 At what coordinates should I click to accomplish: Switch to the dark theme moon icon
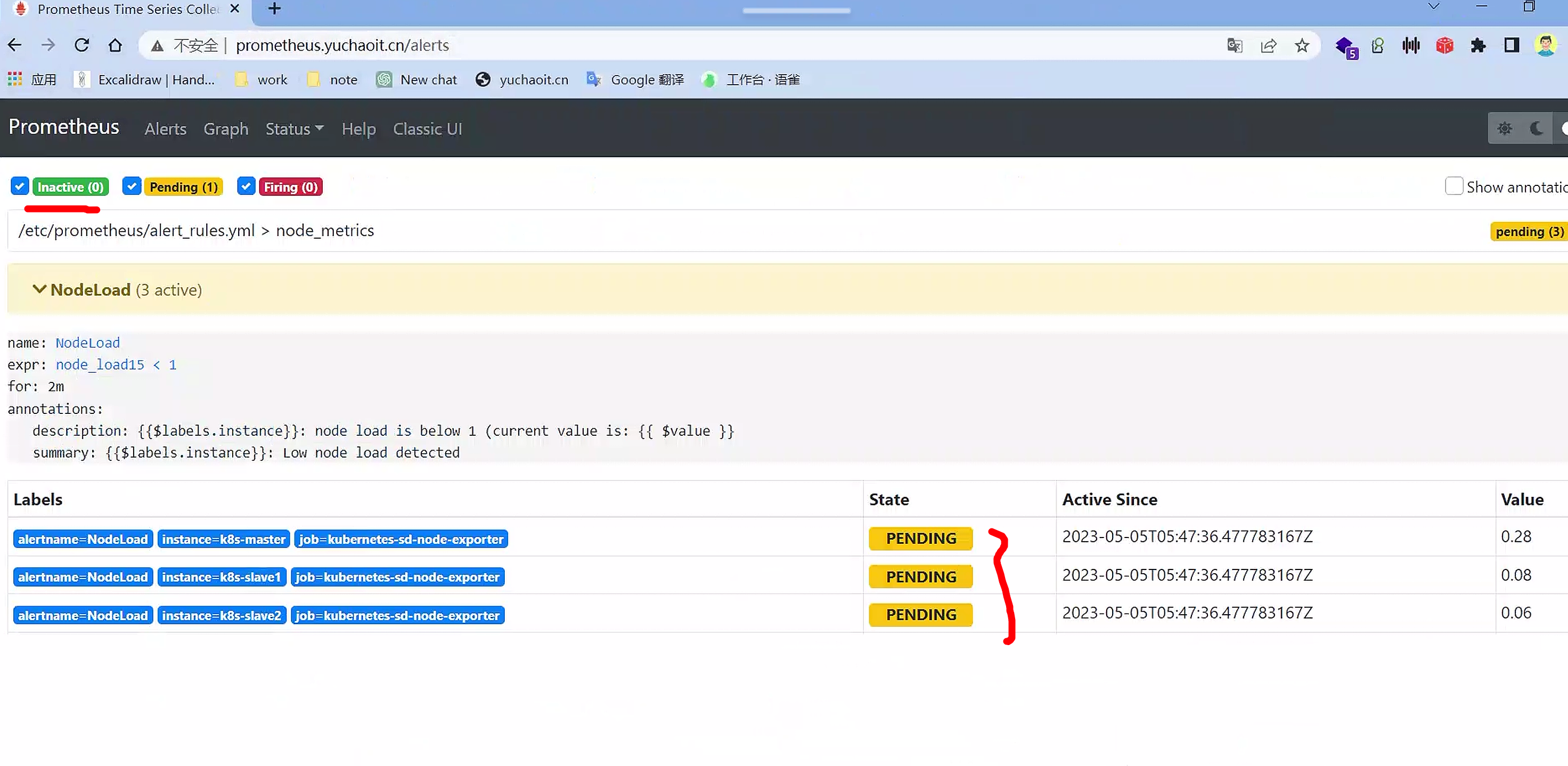[x=1537, y=128]
